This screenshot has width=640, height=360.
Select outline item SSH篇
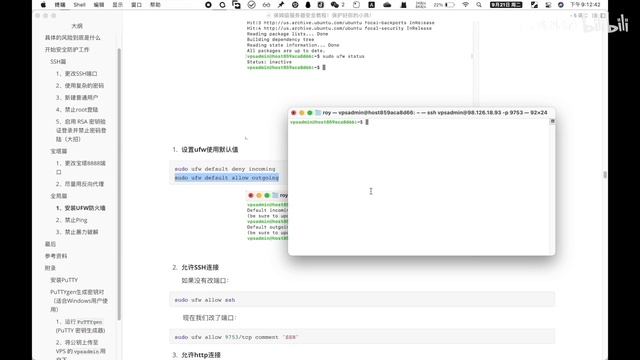pos(58,62)
